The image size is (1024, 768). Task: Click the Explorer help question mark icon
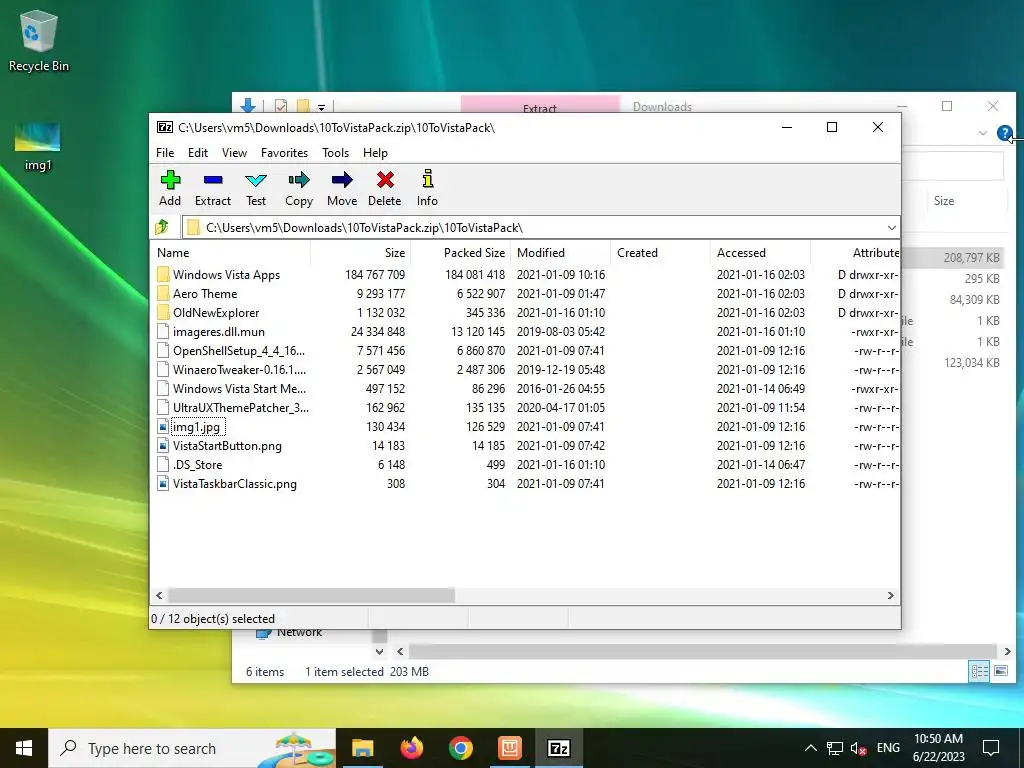1004,133
